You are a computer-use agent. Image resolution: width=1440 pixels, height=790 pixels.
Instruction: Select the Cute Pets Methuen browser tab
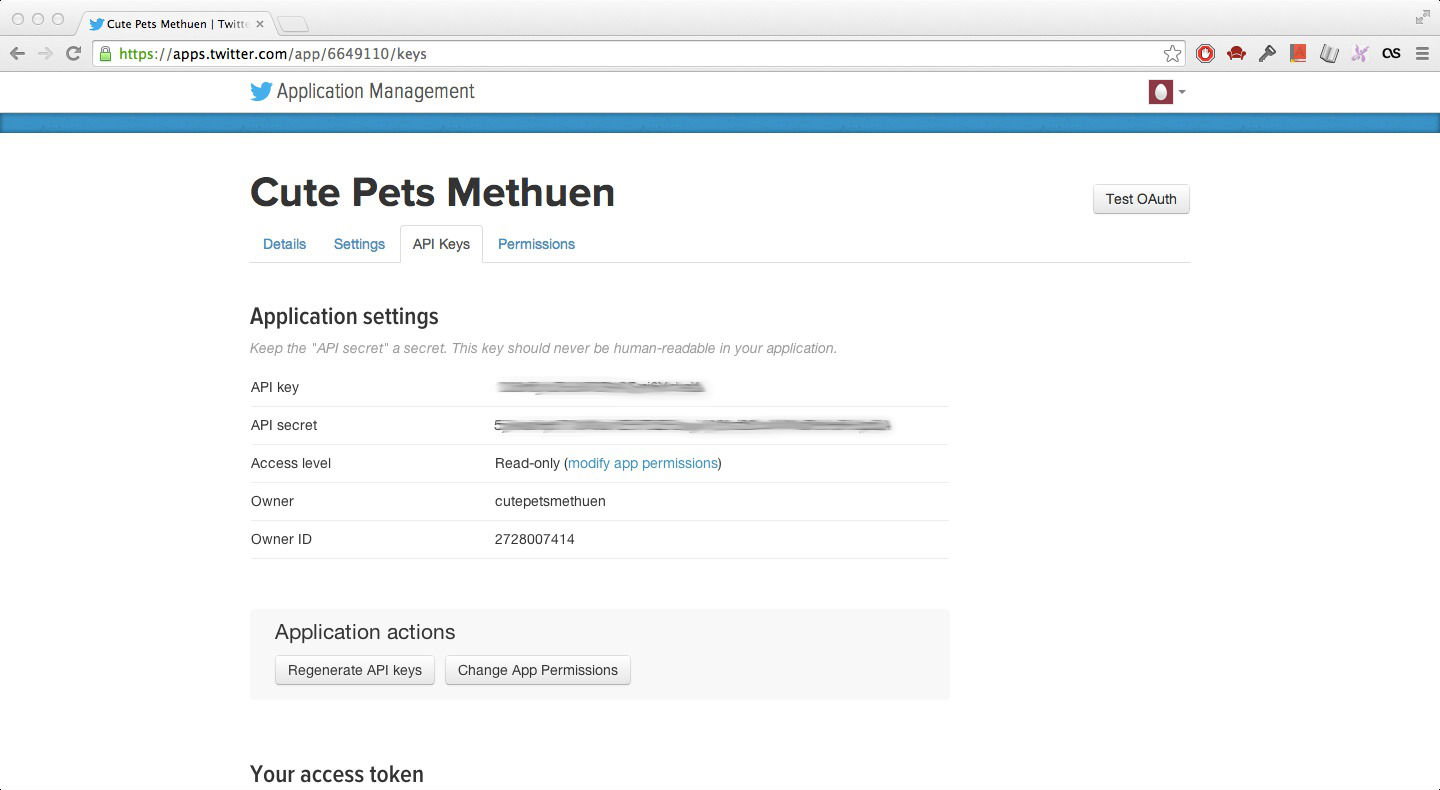click(176, 23)
